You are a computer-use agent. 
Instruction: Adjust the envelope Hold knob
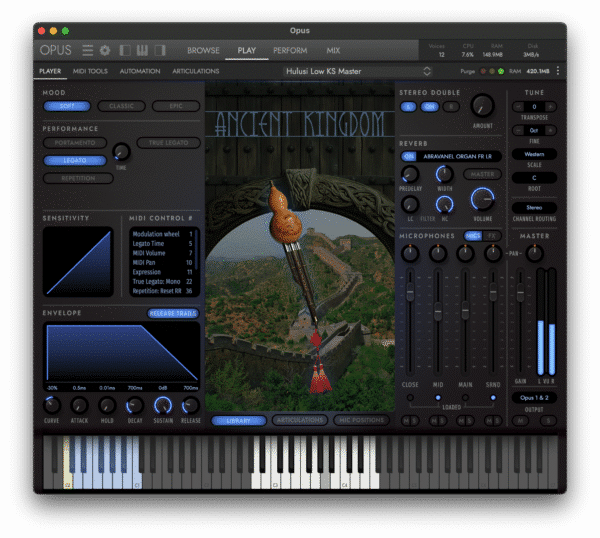point(107,406)
